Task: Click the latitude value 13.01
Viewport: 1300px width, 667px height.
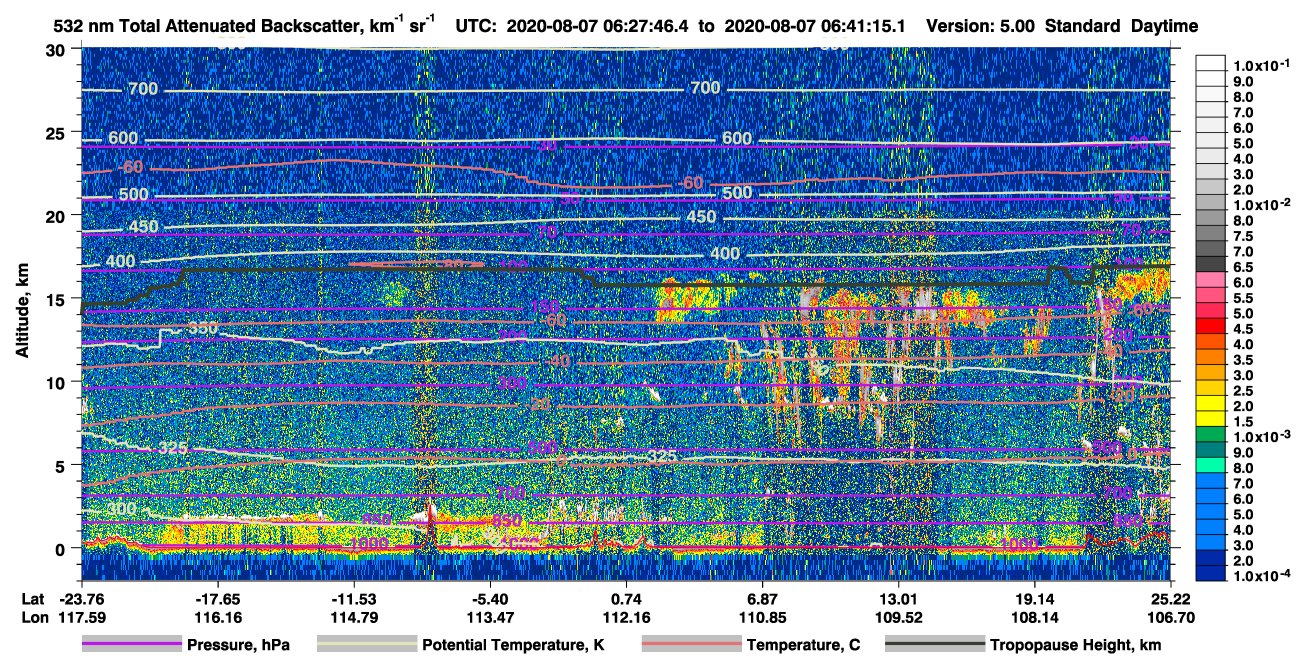Action: (x=898, y=600)
